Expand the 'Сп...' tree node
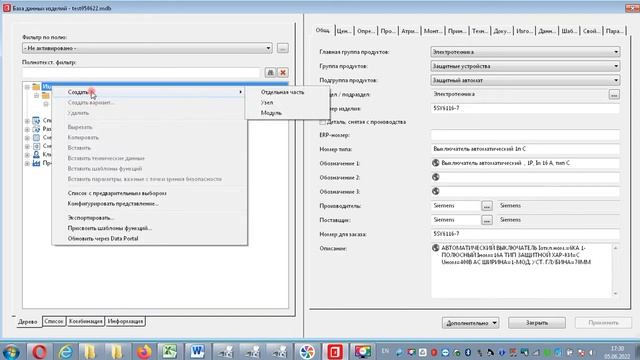The width and height of the screenshot is (640, 360). [x=27, y=121]
